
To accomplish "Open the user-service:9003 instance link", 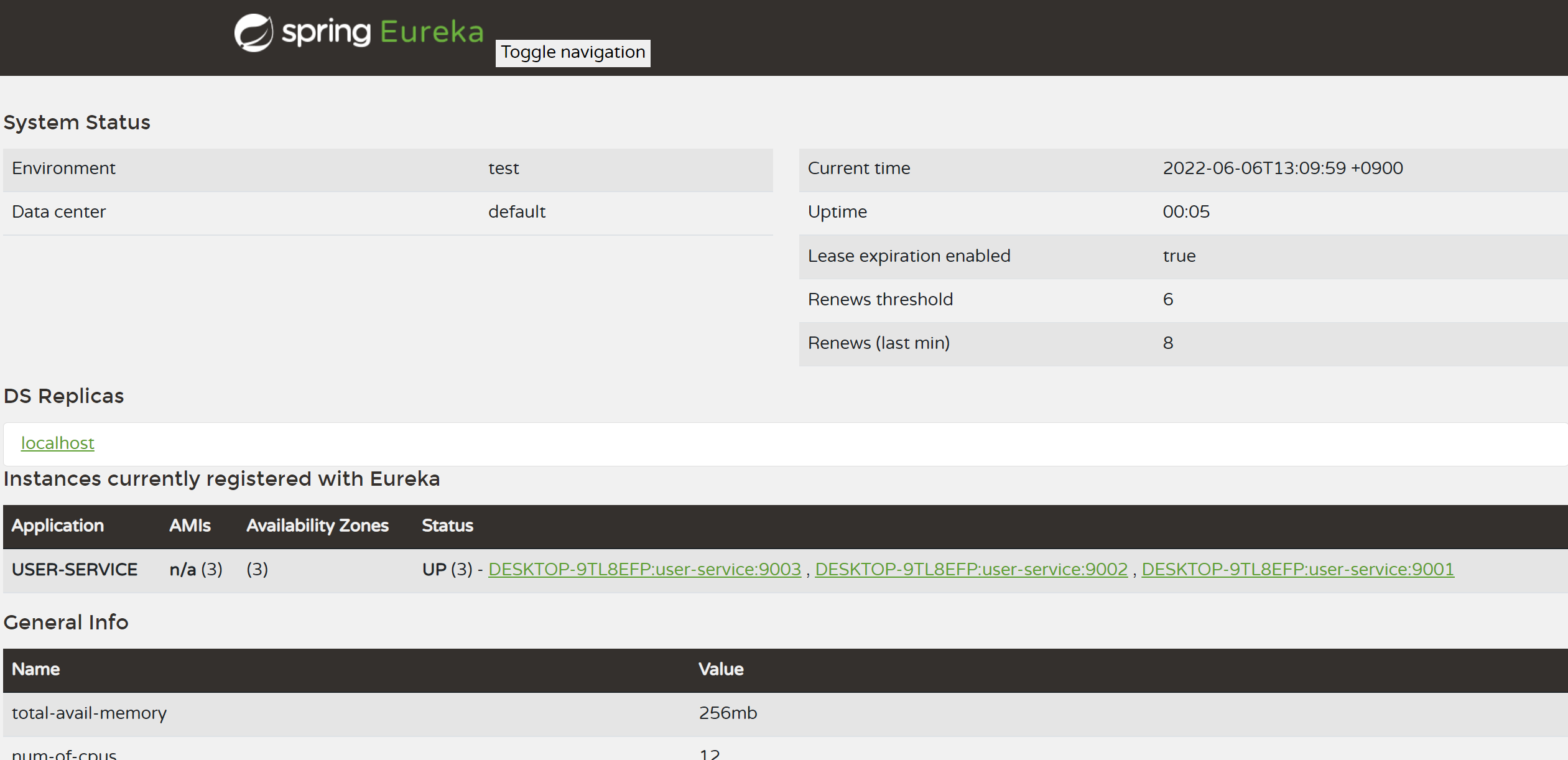I will point(644,570).
